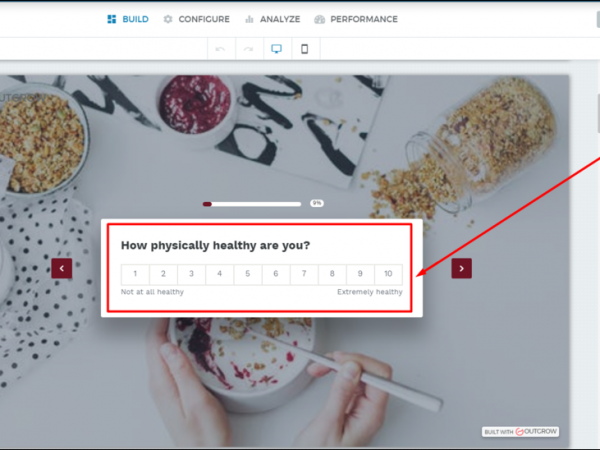The width and height of the screenshot is (600, 450).
Task: Open the Analyze tab
Action: pos(272,19)
